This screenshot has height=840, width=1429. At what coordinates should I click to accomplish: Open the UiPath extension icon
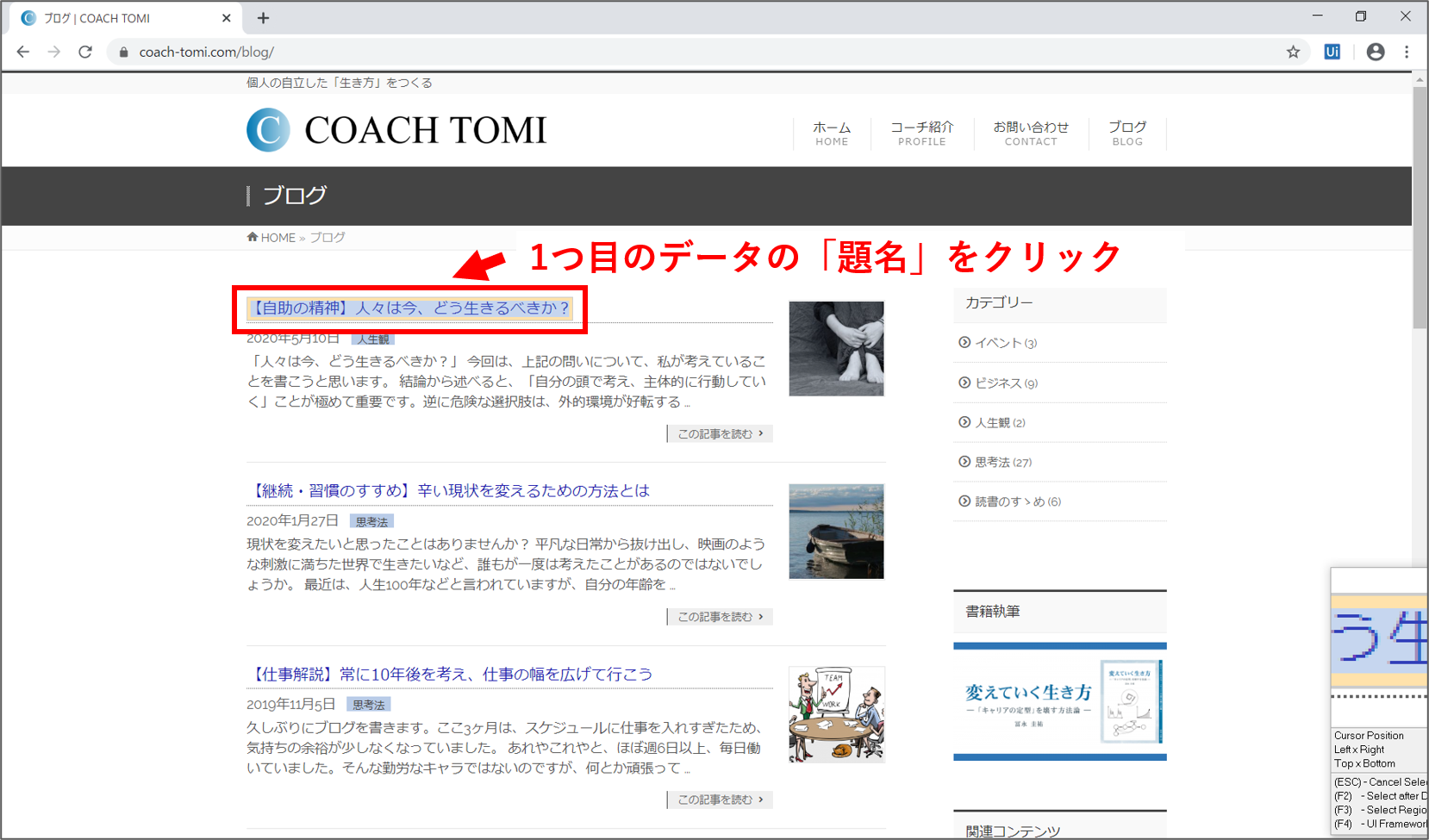(1332, 52)
